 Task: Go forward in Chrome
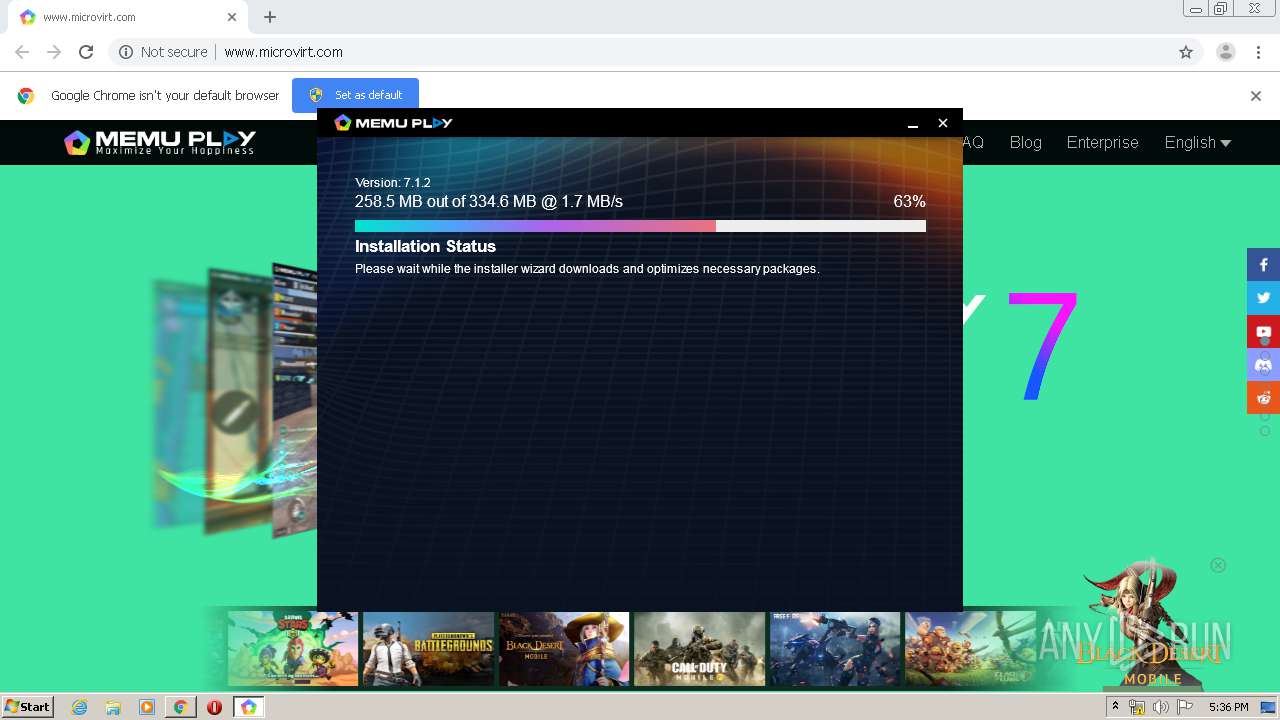(x=54, y=52)
